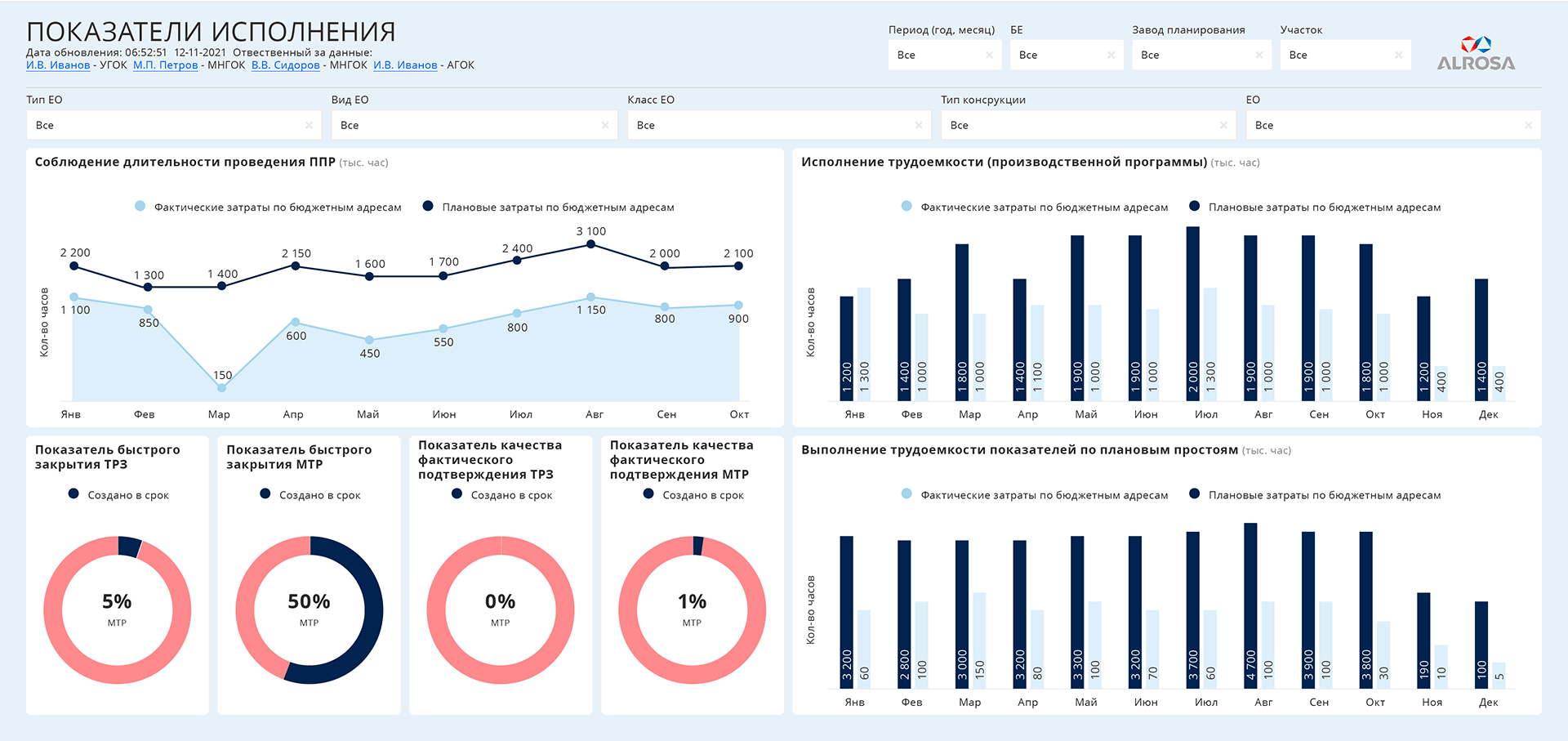Screen dimensions: 1568x741
Task: Select the 2 000 bar for Июл
Action: coord(1193,314)
